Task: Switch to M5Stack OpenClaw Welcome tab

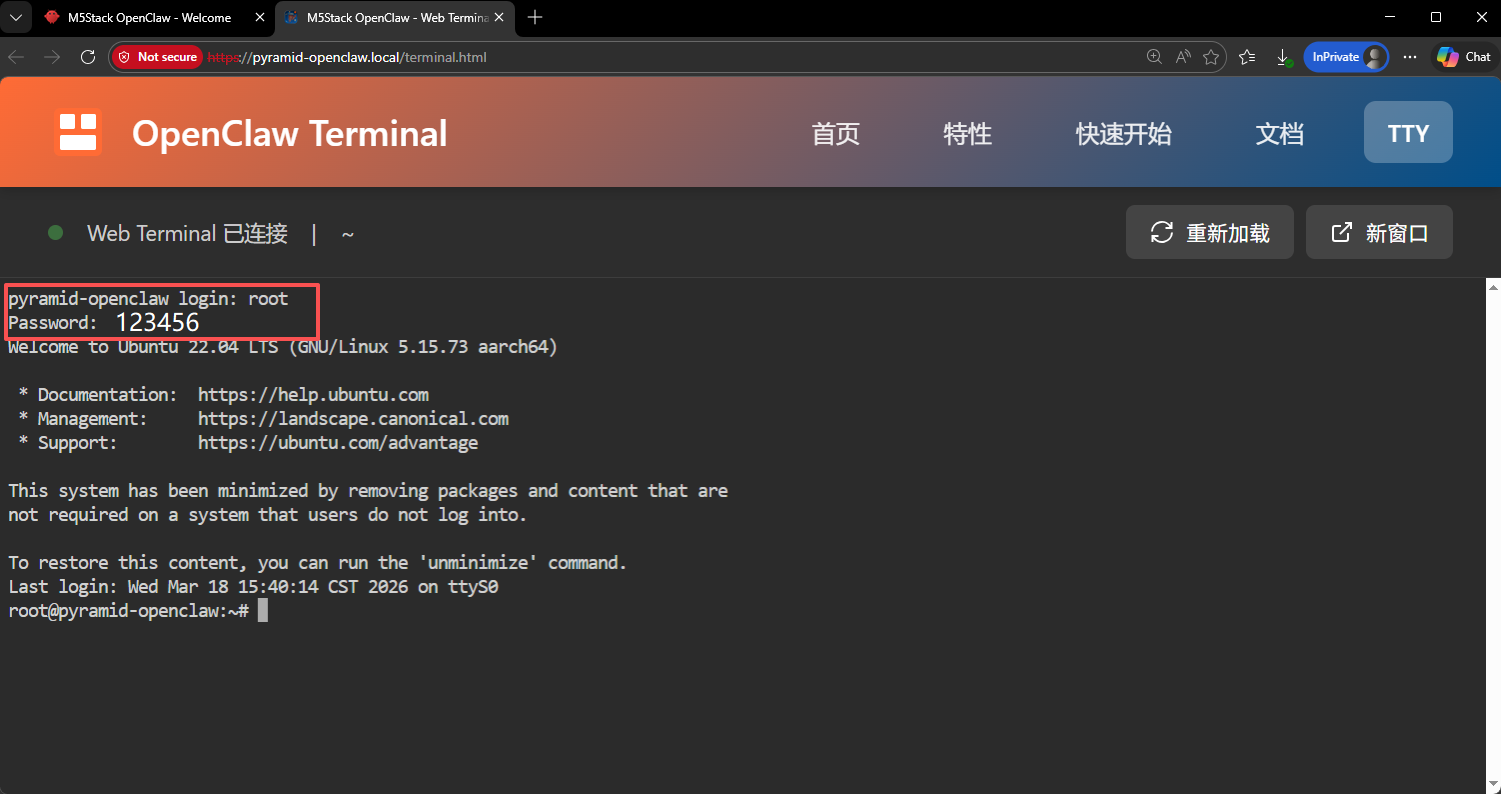Action: [148, 17]
